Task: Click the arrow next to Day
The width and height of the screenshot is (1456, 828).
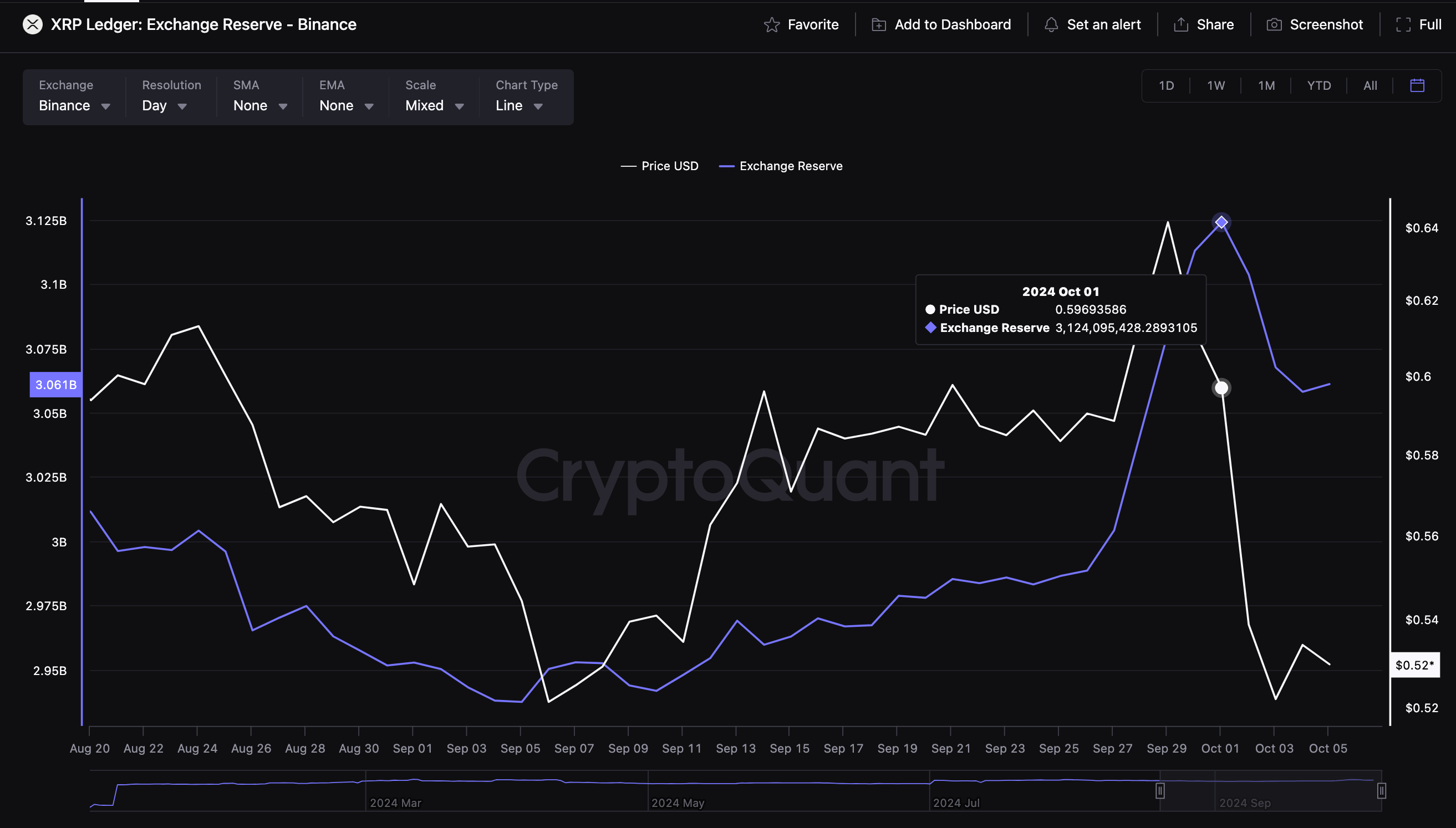Action: tap(182, 106)
